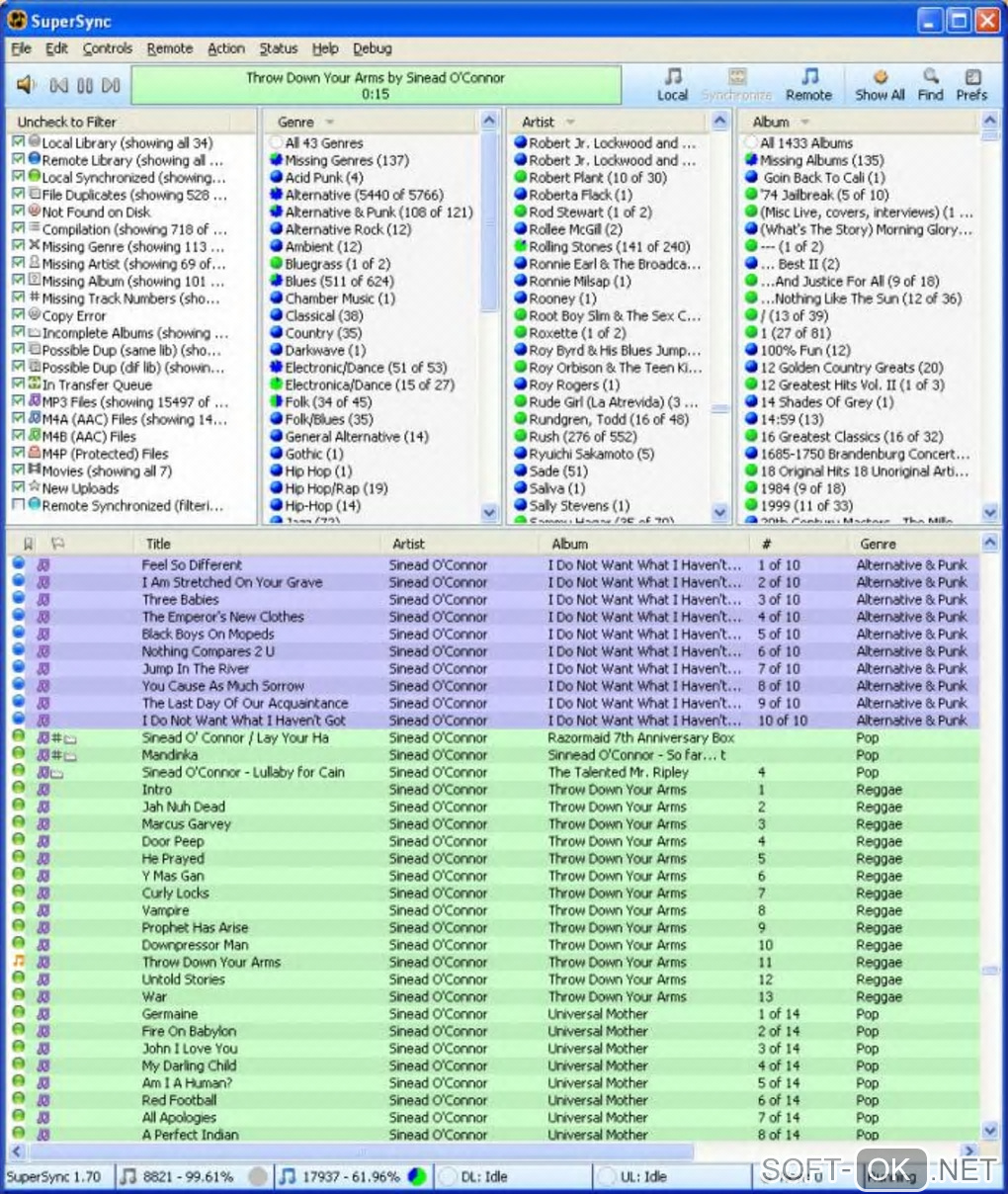Click the DL: Idle status indicator
Screen dimensions: 1008x1194
coord(473,1176)
